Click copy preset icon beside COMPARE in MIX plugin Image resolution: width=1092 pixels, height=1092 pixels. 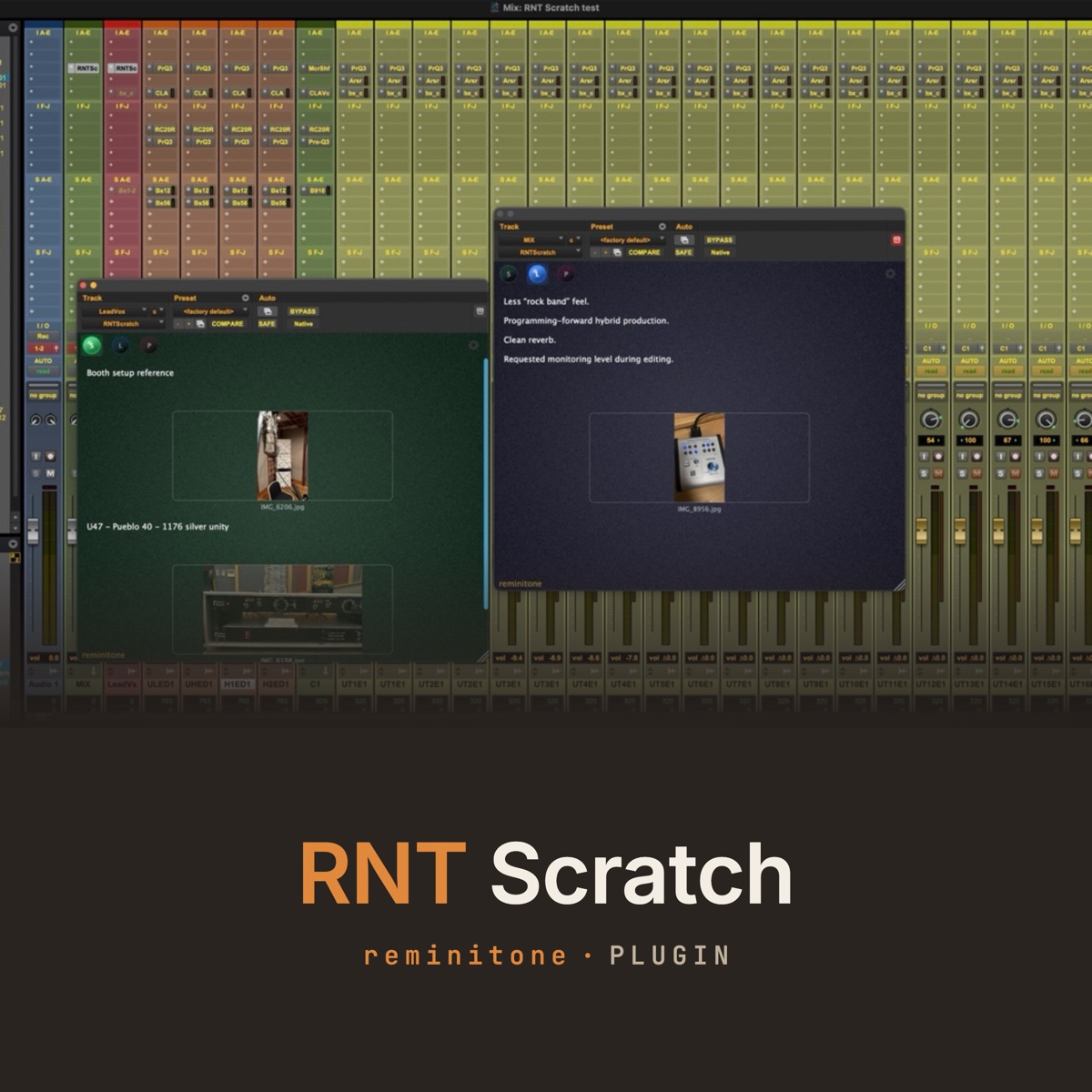pos(617,252)
